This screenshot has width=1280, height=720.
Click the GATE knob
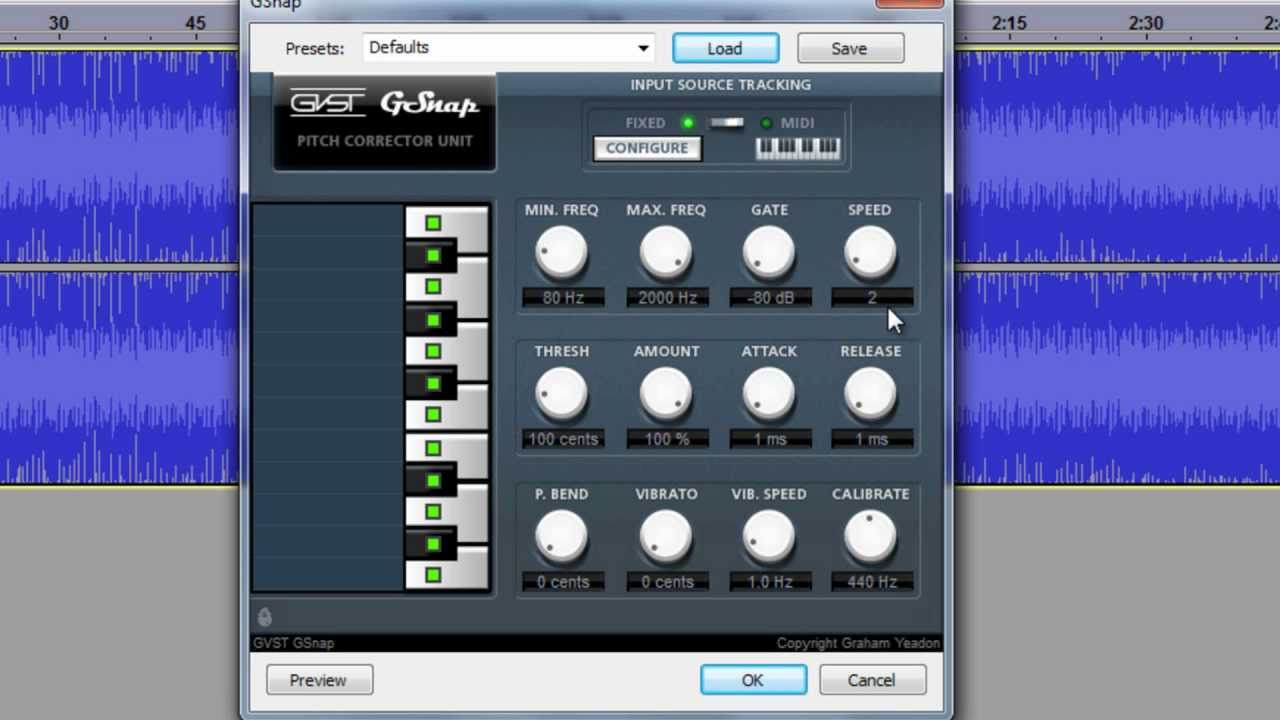point(769,252)
